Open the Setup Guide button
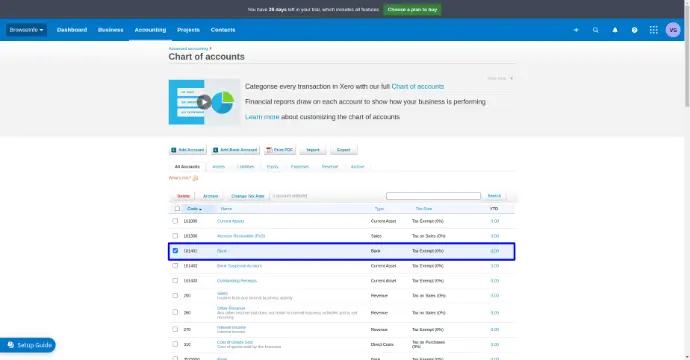The image size is (690, 360). [28, 345]
